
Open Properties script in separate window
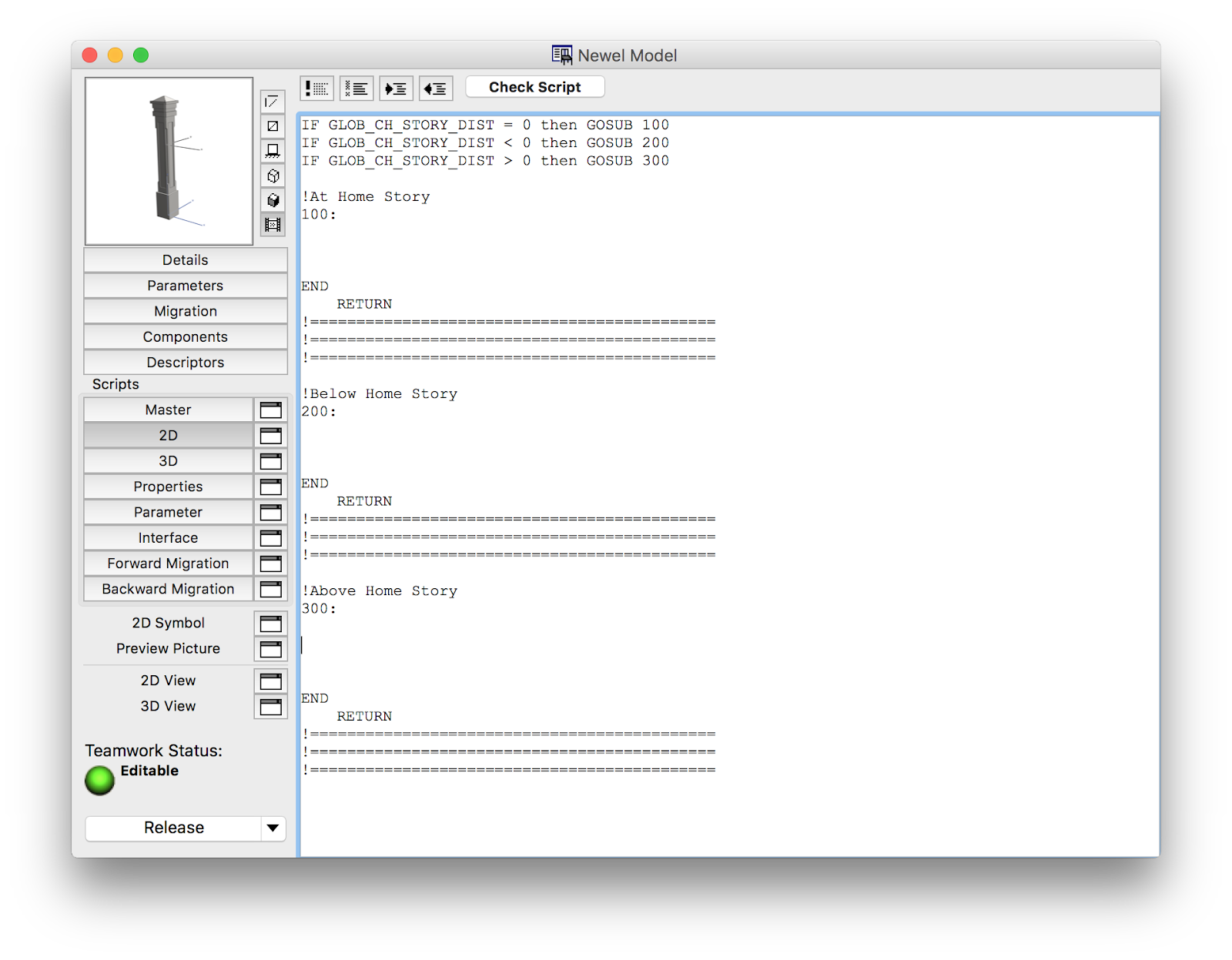click(271, 487)
